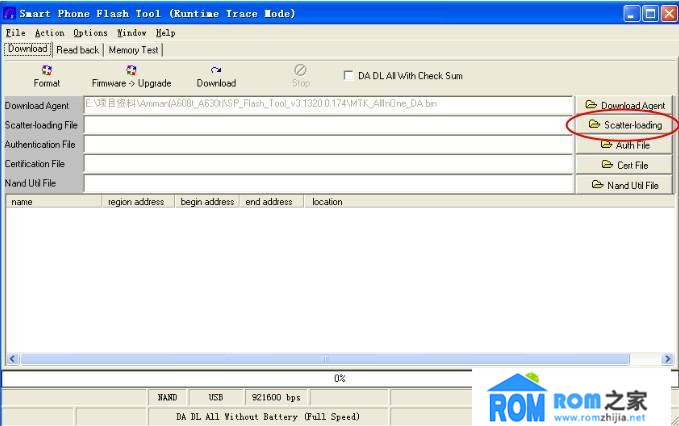Open the Window menu
Image resolution: width=679 pixels, height=426 pixels.
131,33
